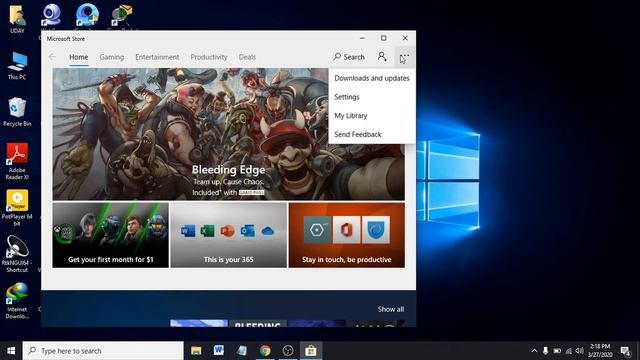640x360 pixels.
Task: Go back with the back arrow
Action: click(x=52, y=57)
